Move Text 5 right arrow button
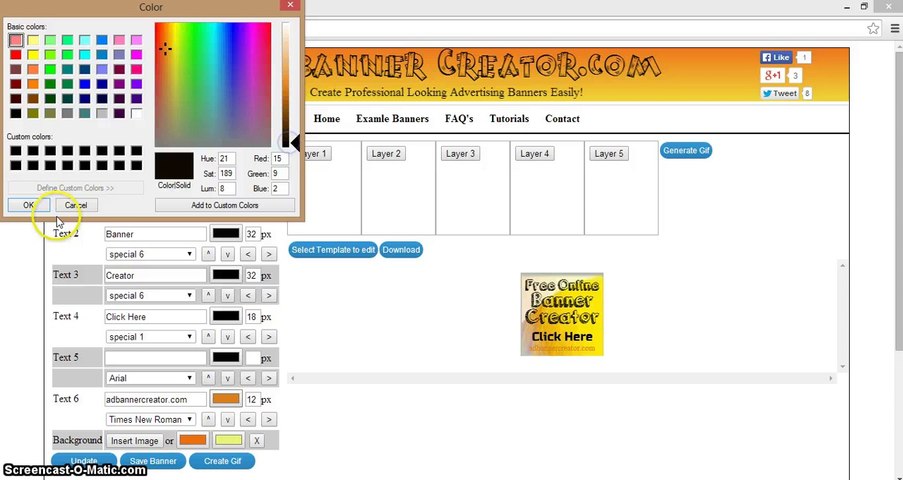Image resolution: width=903 pixels, height=480 pixels. [x=268, y=378]
